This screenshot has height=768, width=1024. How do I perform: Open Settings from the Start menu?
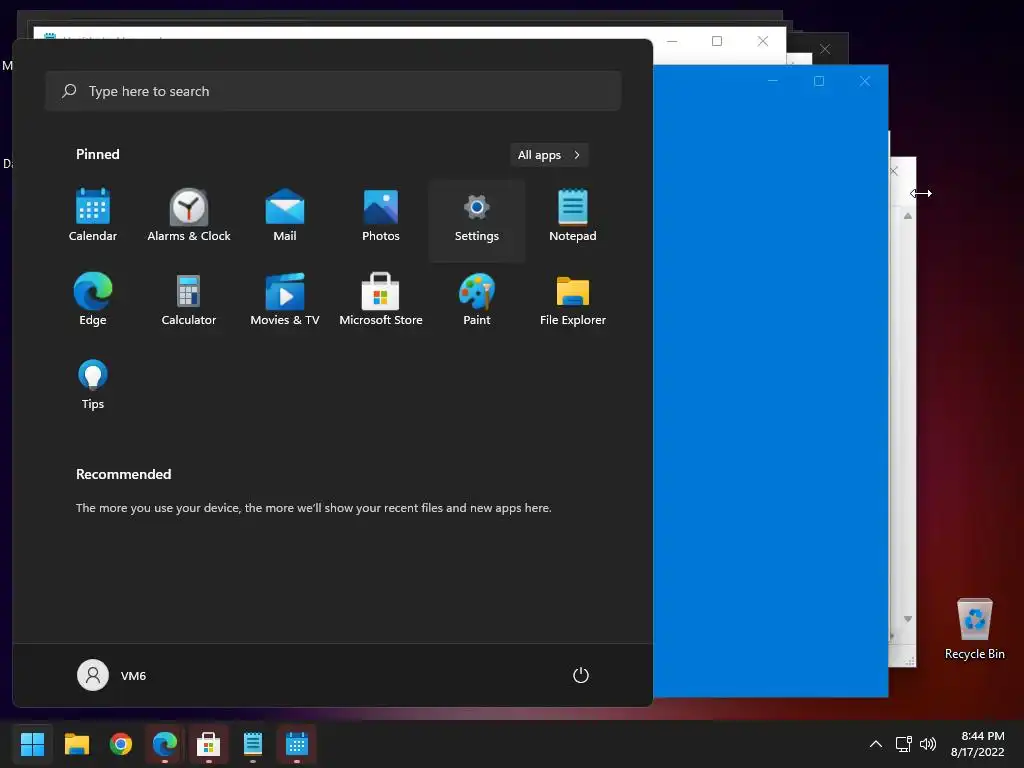[x=477, y=220]
